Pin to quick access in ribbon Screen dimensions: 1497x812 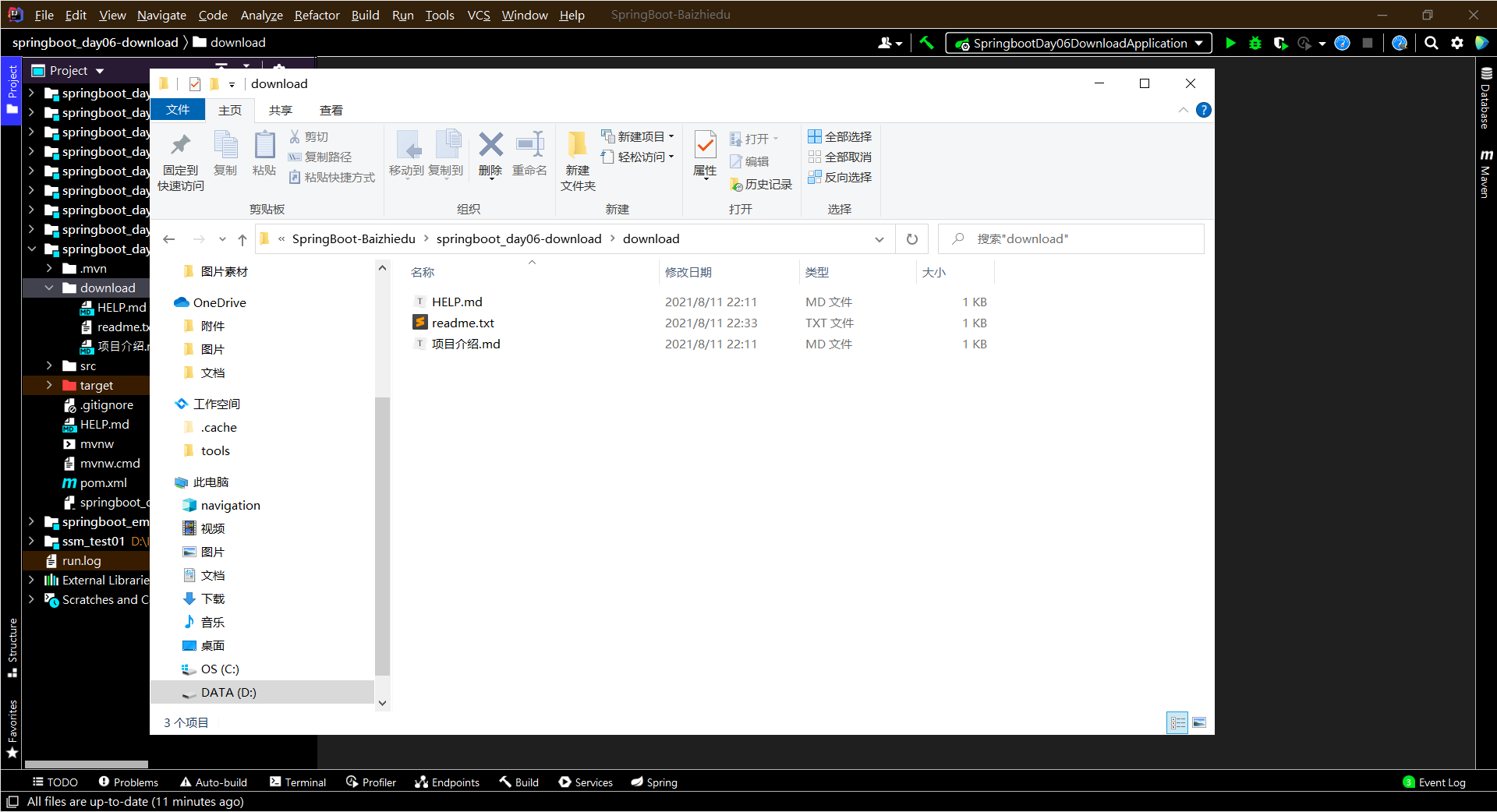[x=181, y=161]
